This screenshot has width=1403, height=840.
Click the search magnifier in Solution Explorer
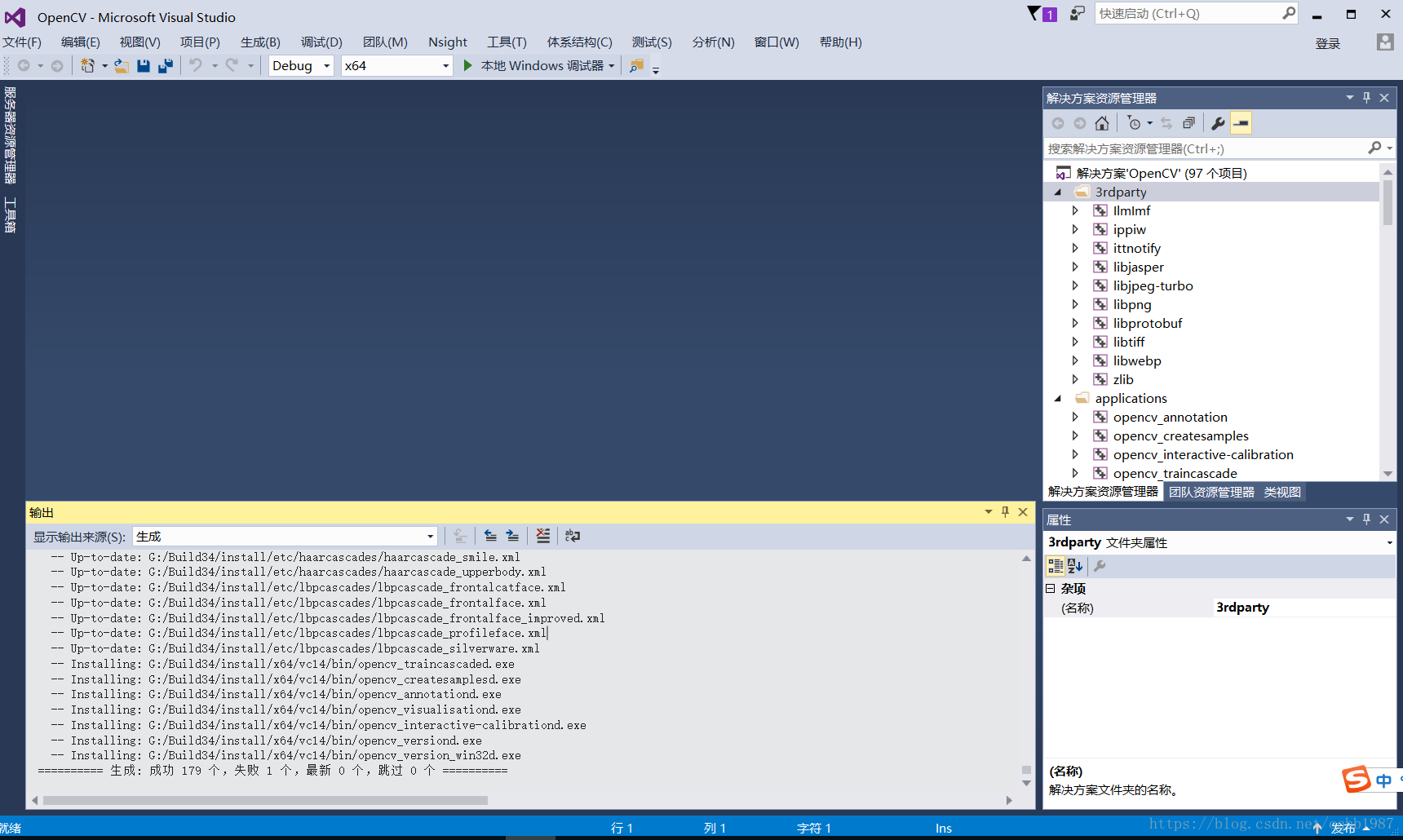click(1374, 148)
